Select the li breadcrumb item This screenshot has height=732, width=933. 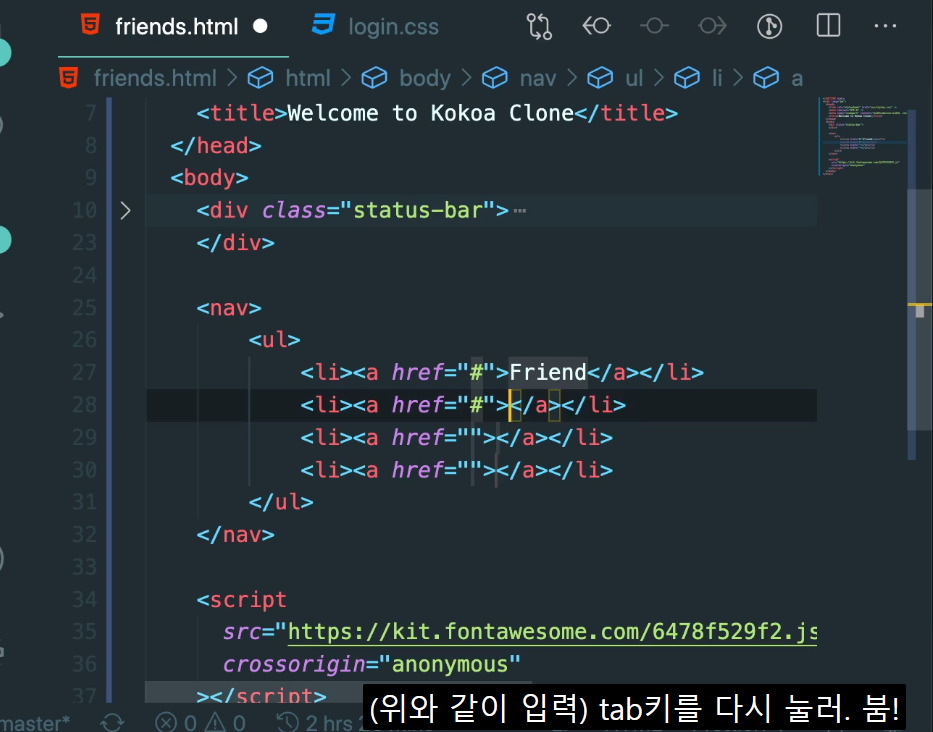point(717,78)
